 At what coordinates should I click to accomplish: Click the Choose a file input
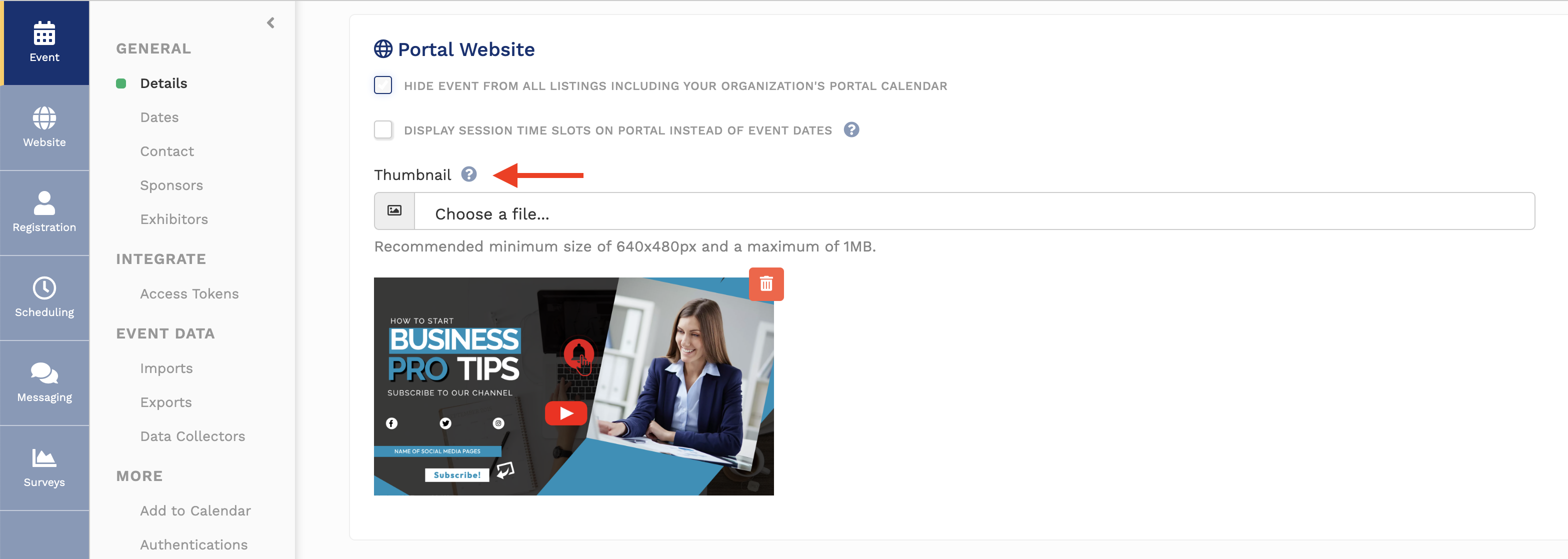[x=954, y=211]
